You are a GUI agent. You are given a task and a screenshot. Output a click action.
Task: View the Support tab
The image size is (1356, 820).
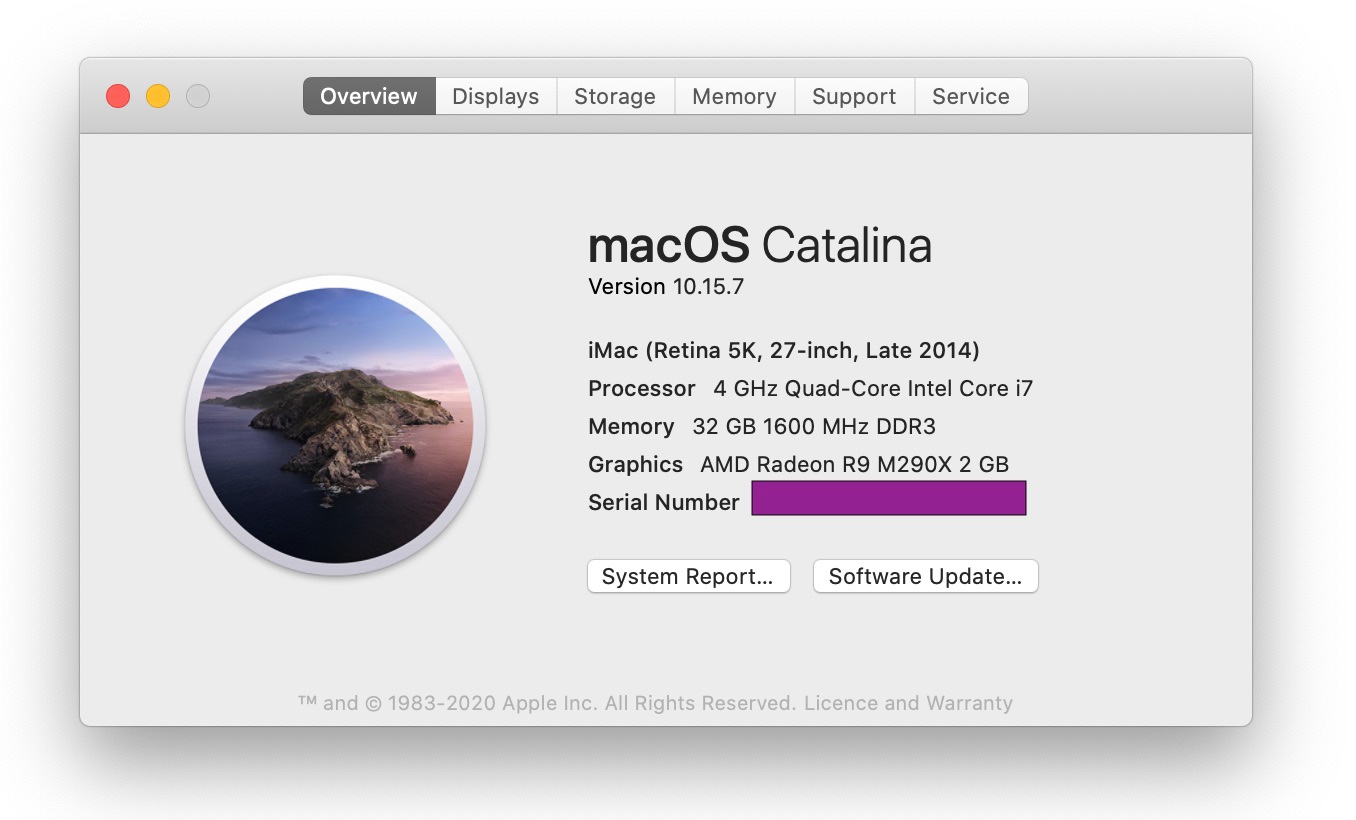coord(854,96)
